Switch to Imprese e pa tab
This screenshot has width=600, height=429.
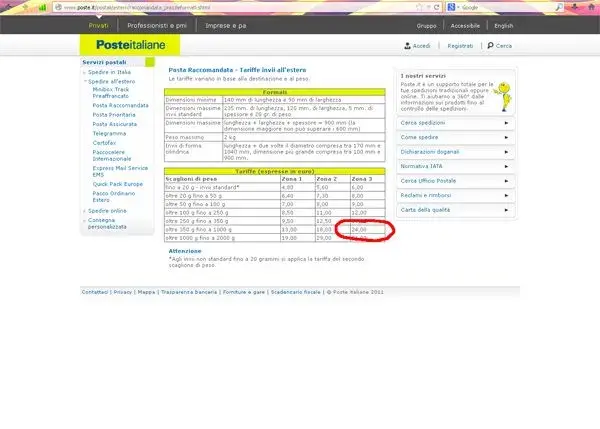[226, 26]
